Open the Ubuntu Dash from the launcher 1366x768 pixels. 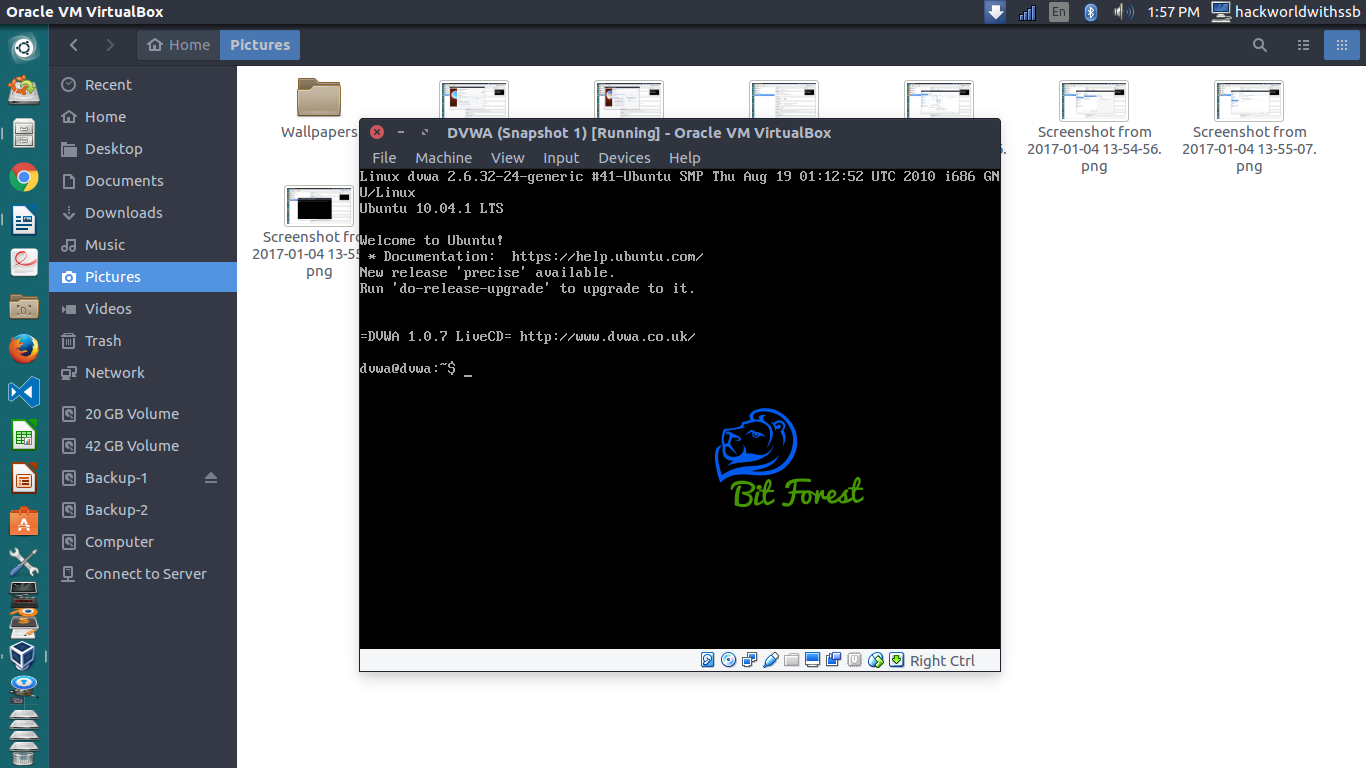[x=24, y=47]
